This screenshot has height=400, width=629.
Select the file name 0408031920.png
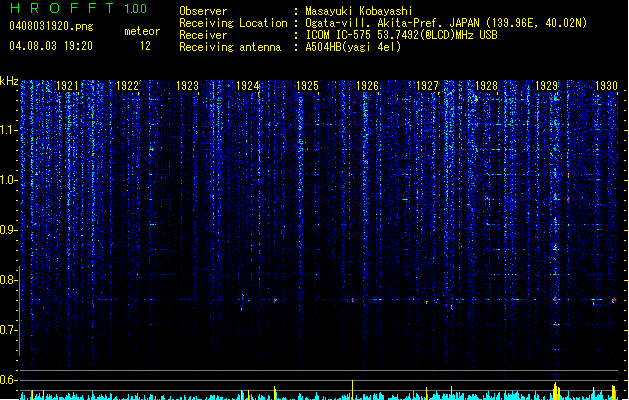[51, 26]
